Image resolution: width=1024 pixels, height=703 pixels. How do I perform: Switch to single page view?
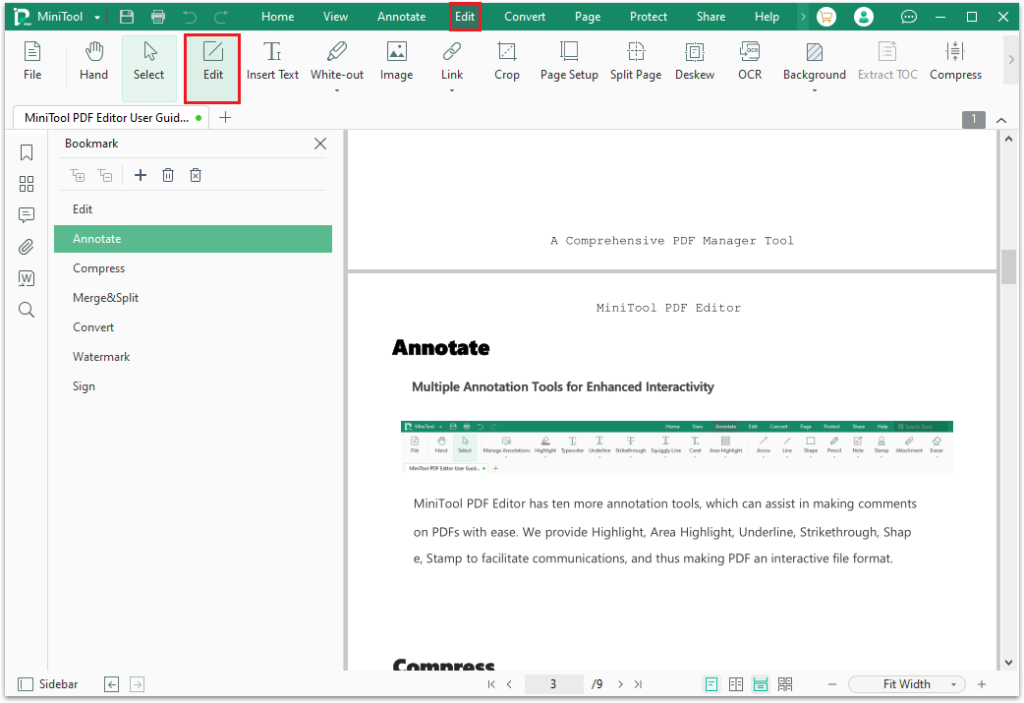tap(711, 684)
